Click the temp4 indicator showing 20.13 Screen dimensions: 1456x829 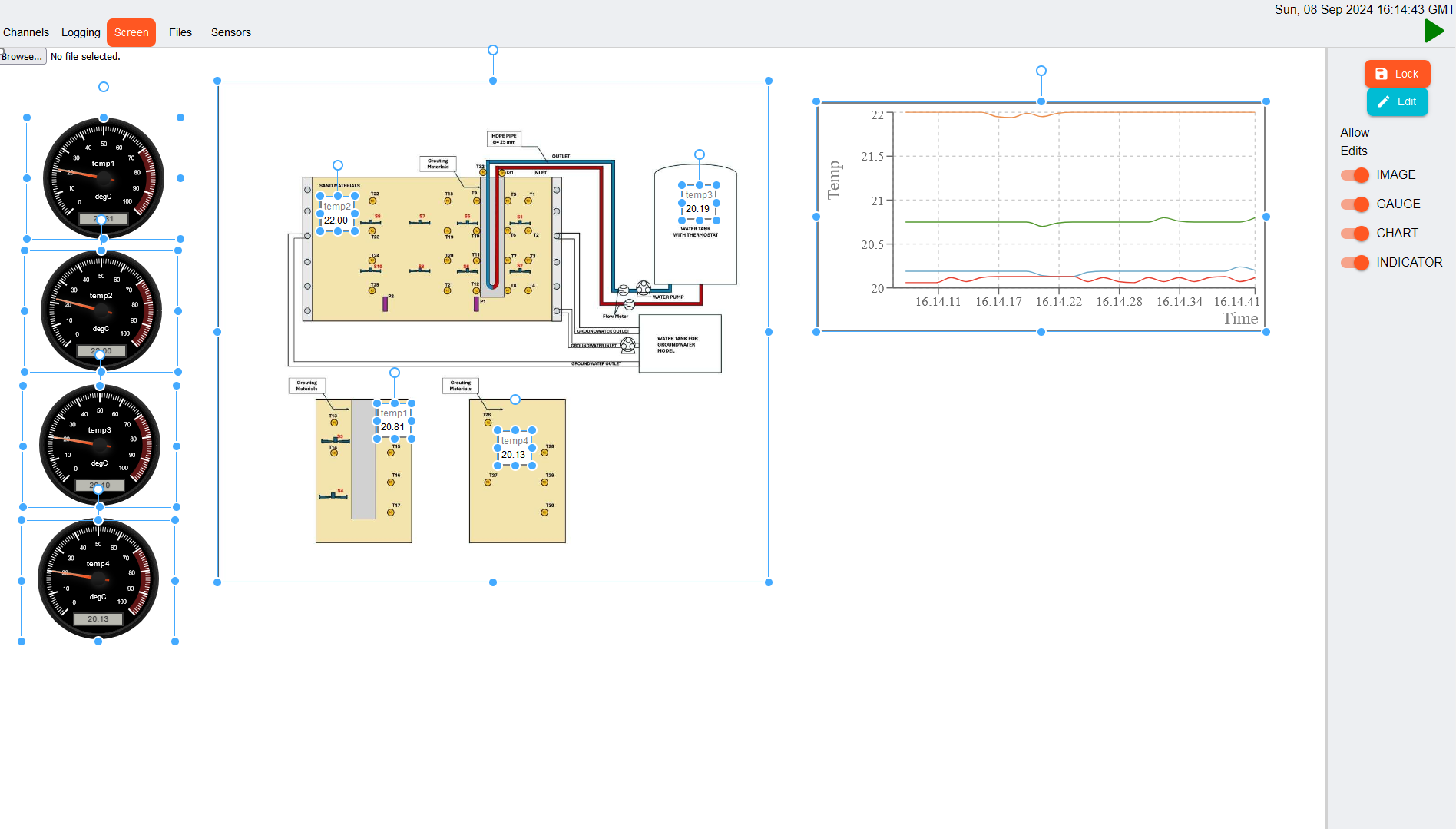(515, 448)
